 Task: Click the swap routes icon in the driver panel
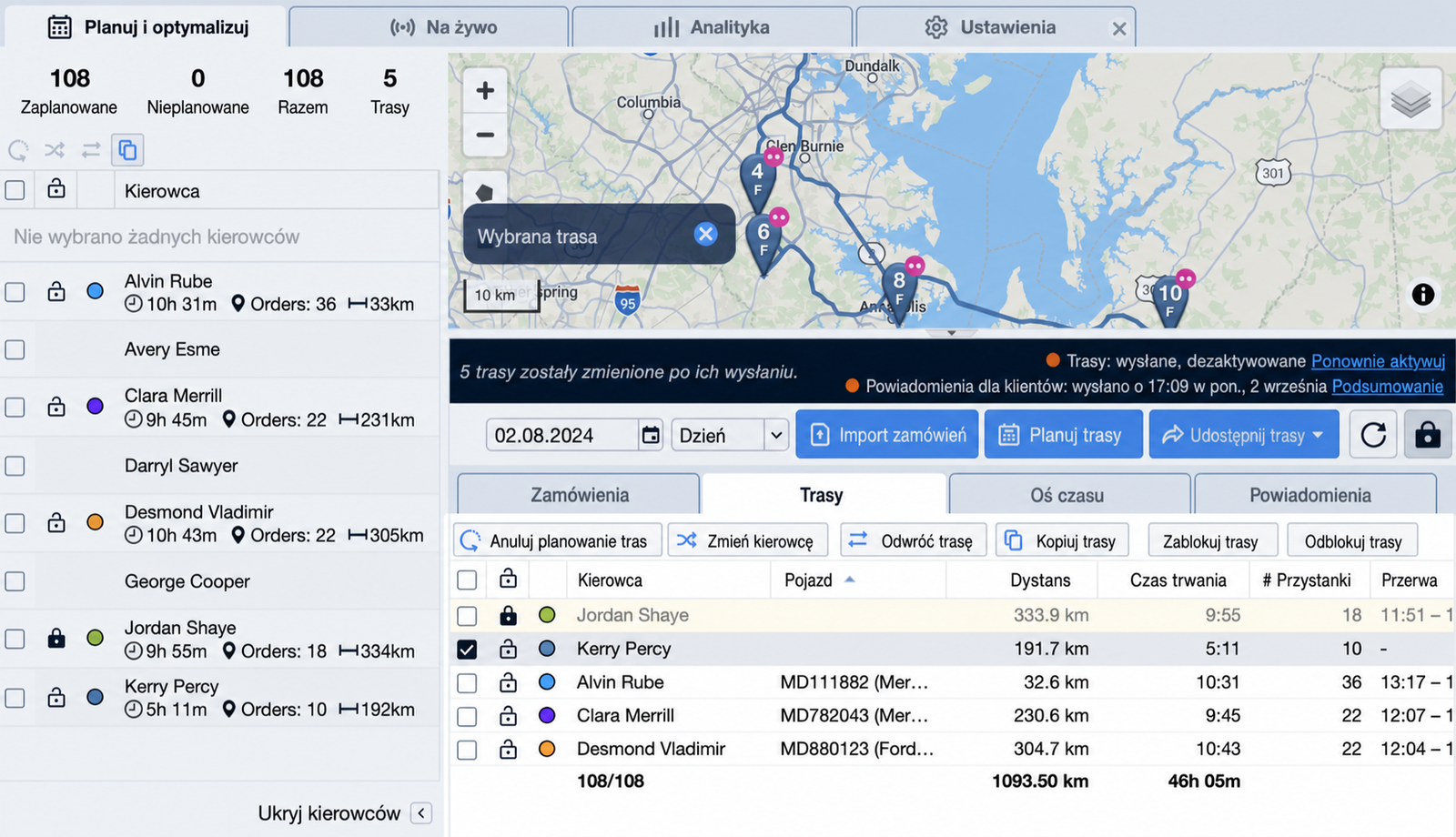(91, 150)
